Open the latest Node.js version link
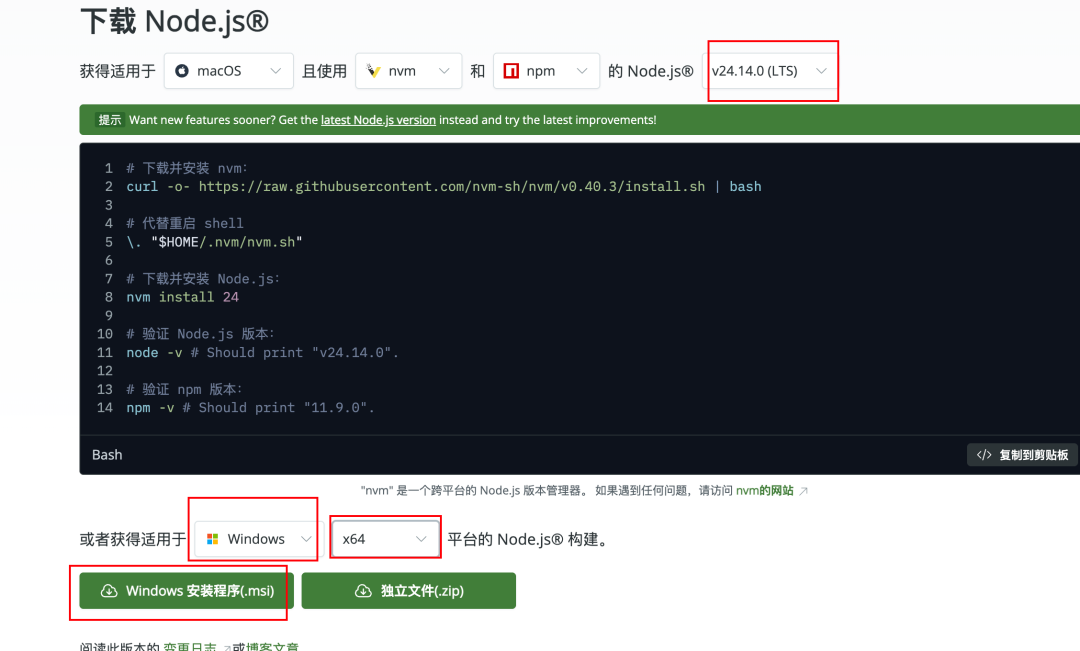This screenshot has height=651, width=1080. tap(378, 120)
